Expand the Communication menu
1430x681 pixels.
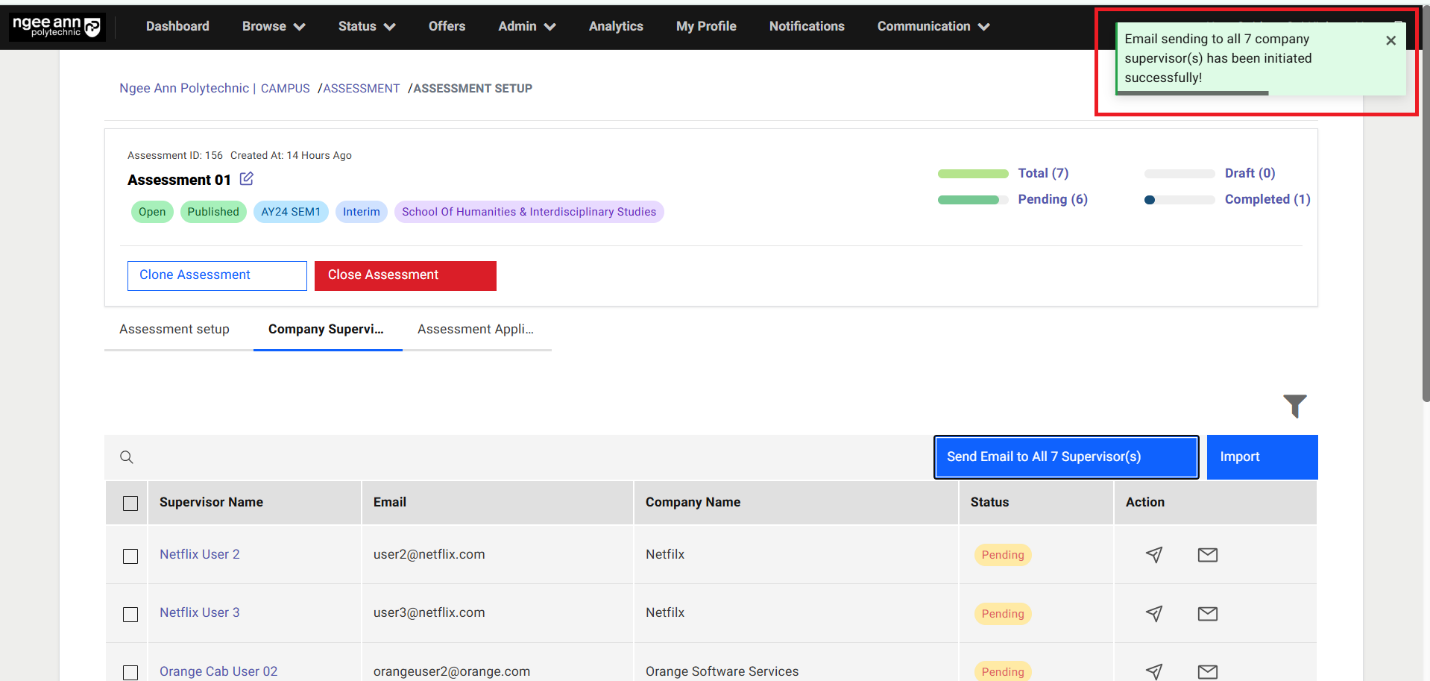pyautogui.click(x=933, y=27)
